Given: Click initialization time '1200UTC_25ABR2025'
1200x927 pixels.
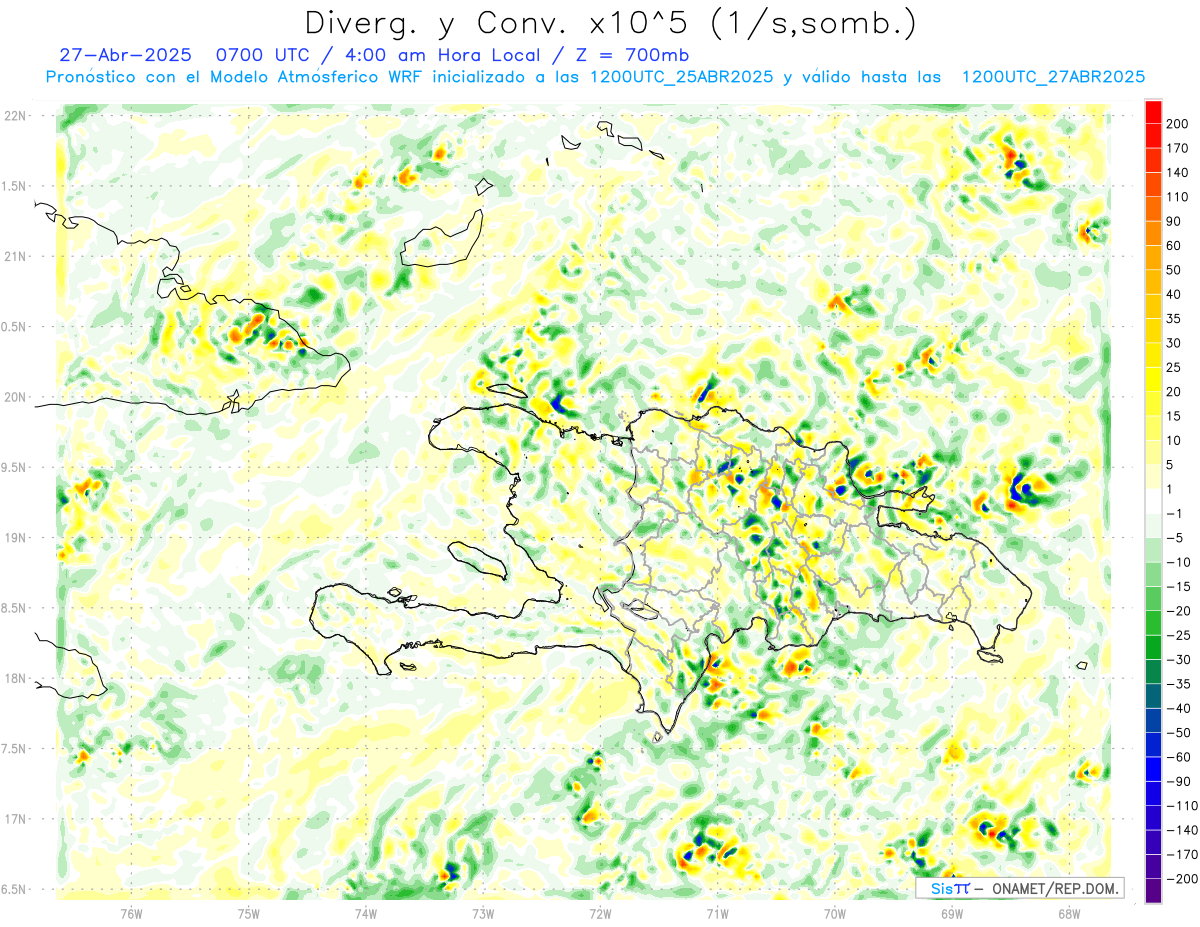Looking at the screenshot, I should 681,76.
